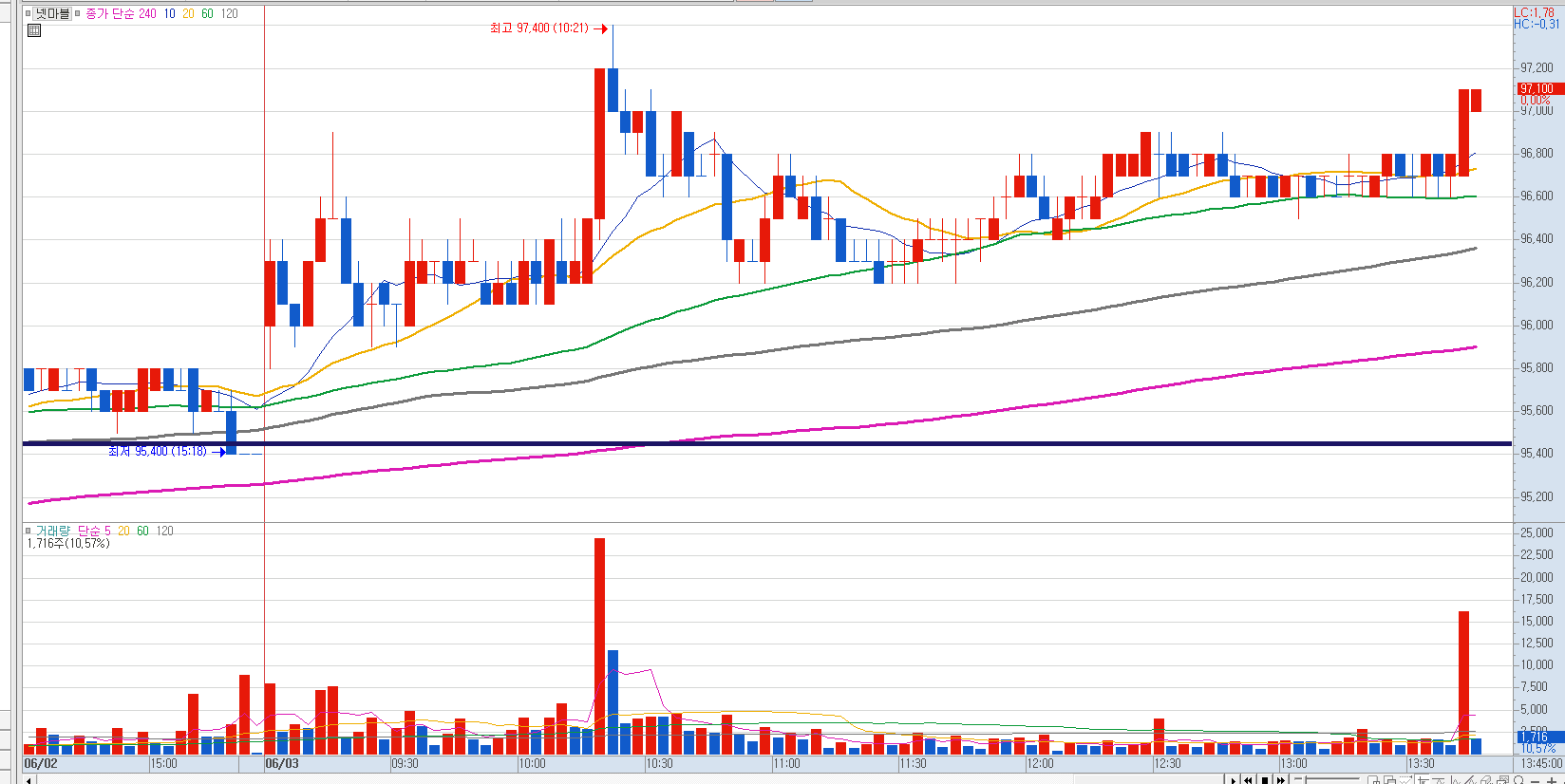The width and height of the screenshot is (1565, 784).
Task: Click the tall red volume bar at 10:15
Action: [x=599, y=646]
